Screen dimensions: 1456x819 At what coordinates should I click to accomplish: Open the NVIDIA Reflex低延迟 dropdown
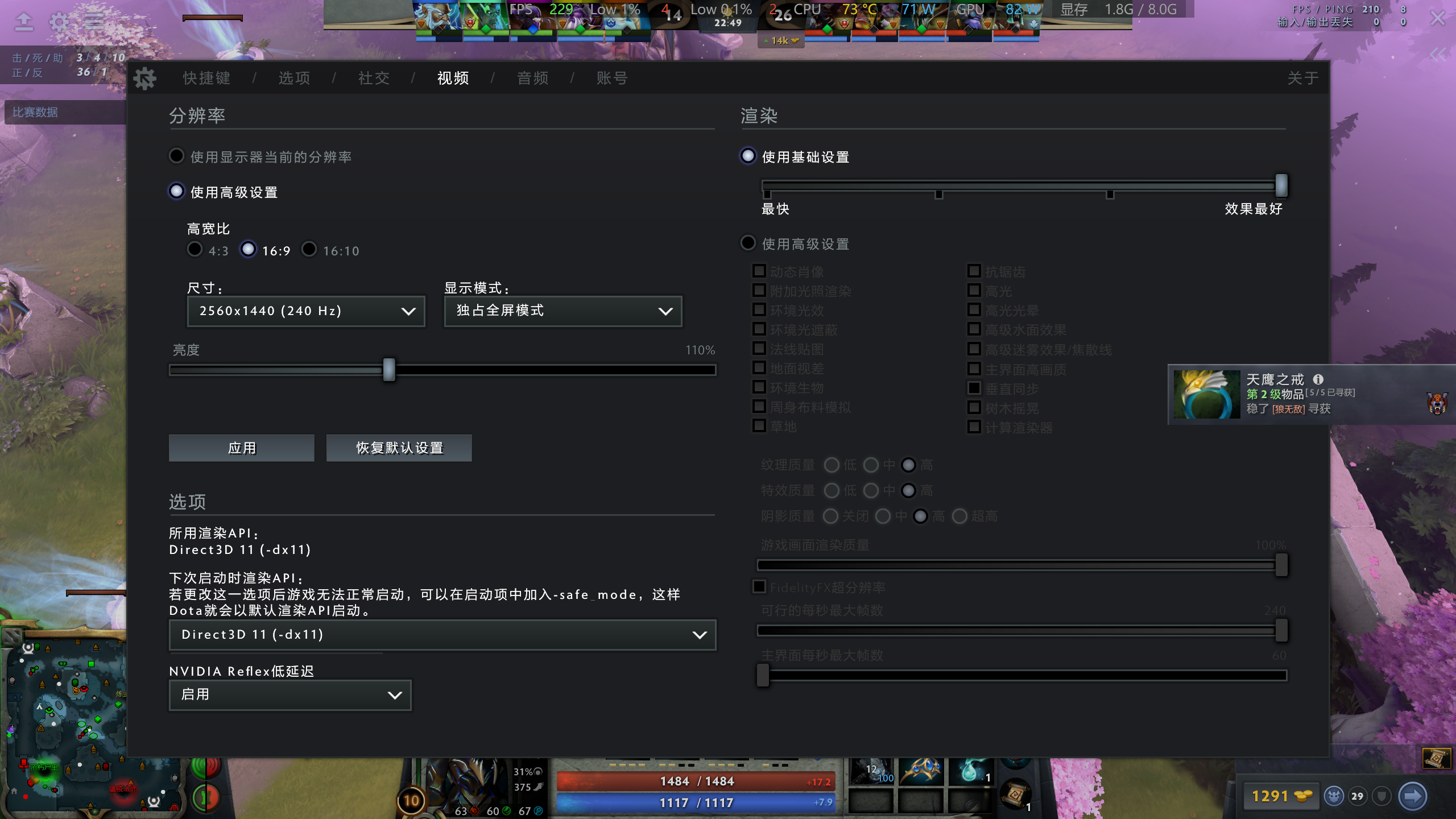click(290, 695)
